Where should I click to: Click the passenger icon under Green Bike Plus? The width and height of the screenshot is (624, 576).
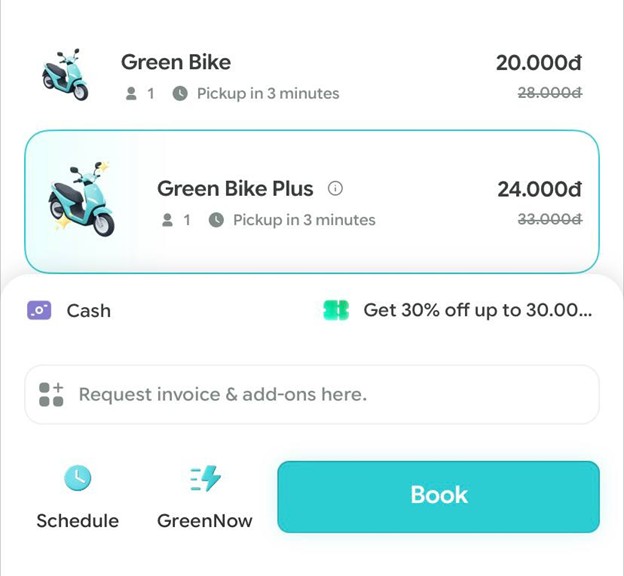pyautogui.click(x=168, y=220)
